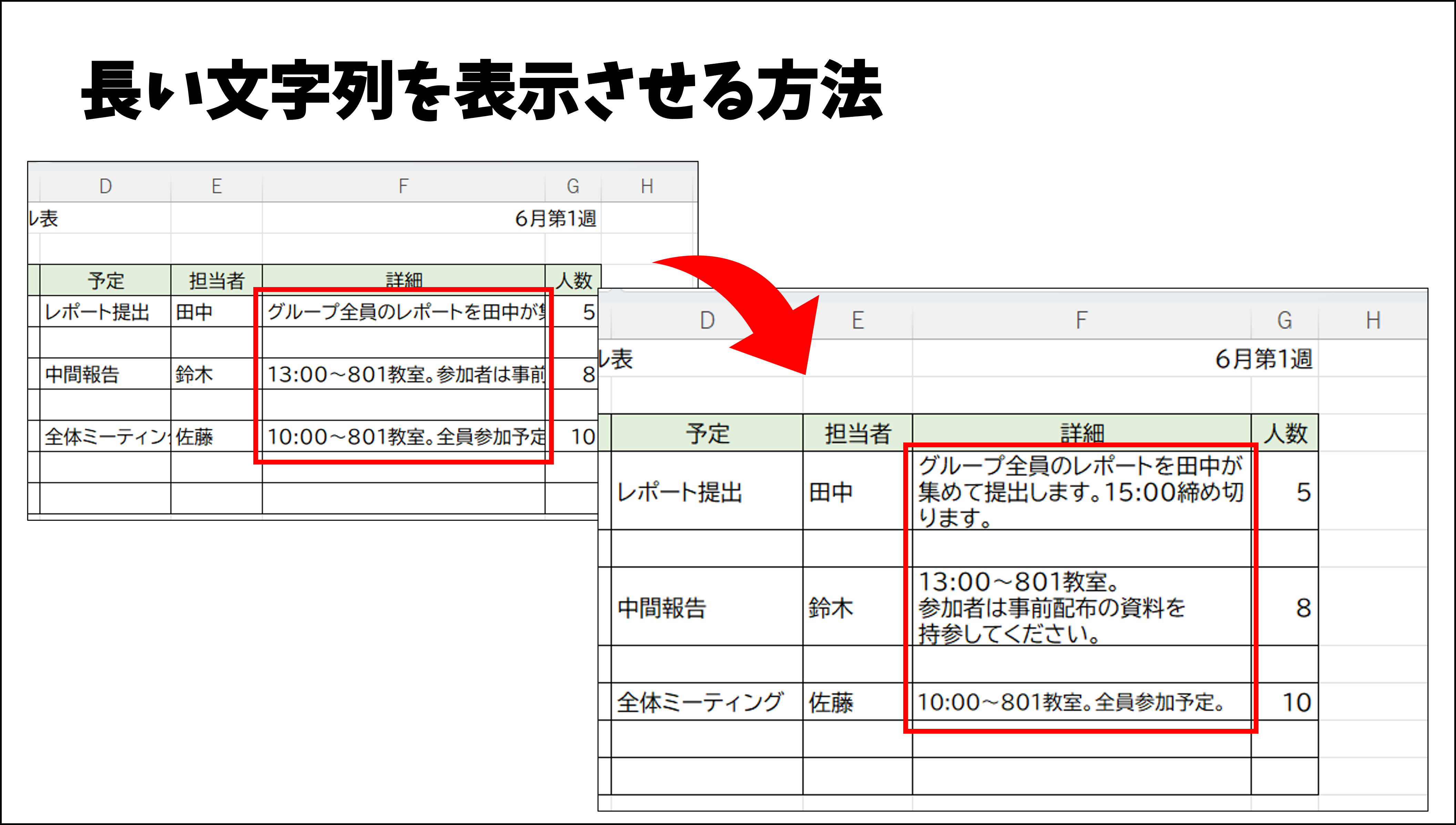Click the 長い文字列を表示させる方法 heading
Screen dimensions: 1456x825
482,91
